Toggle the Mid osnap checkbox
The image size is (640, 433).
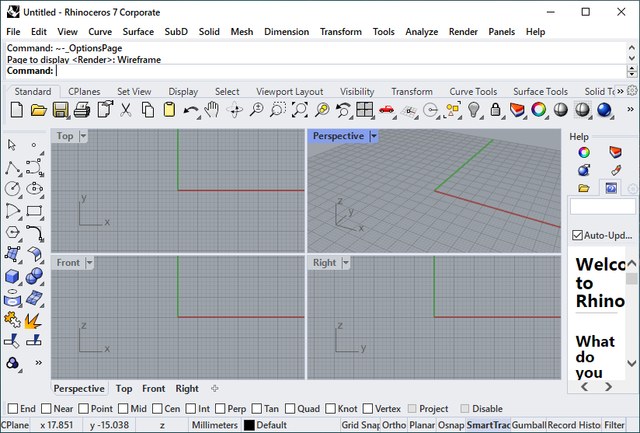(x=124, y=409)
